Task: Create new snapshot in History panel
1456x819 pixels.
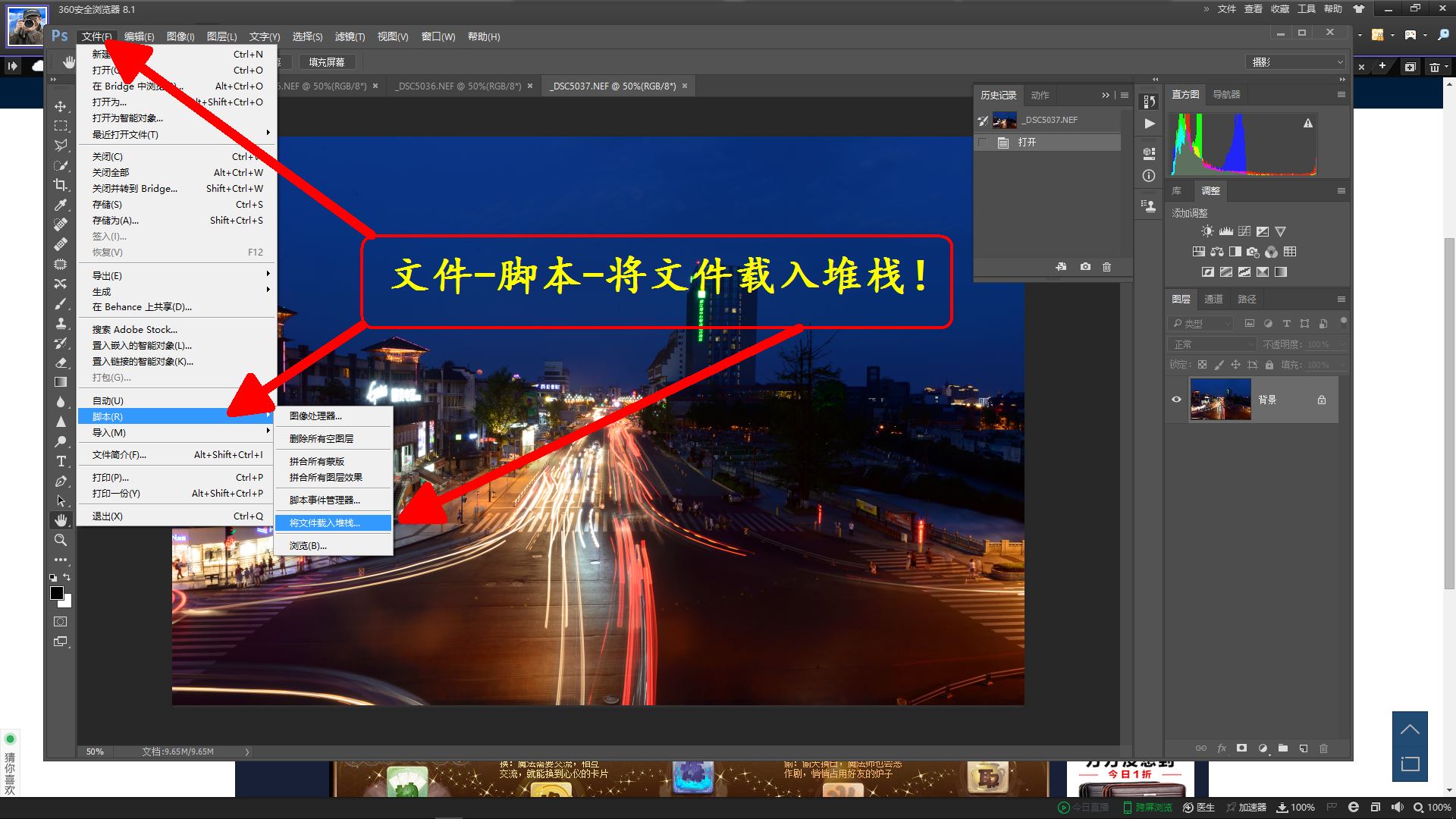Action: coord(1085,267)
